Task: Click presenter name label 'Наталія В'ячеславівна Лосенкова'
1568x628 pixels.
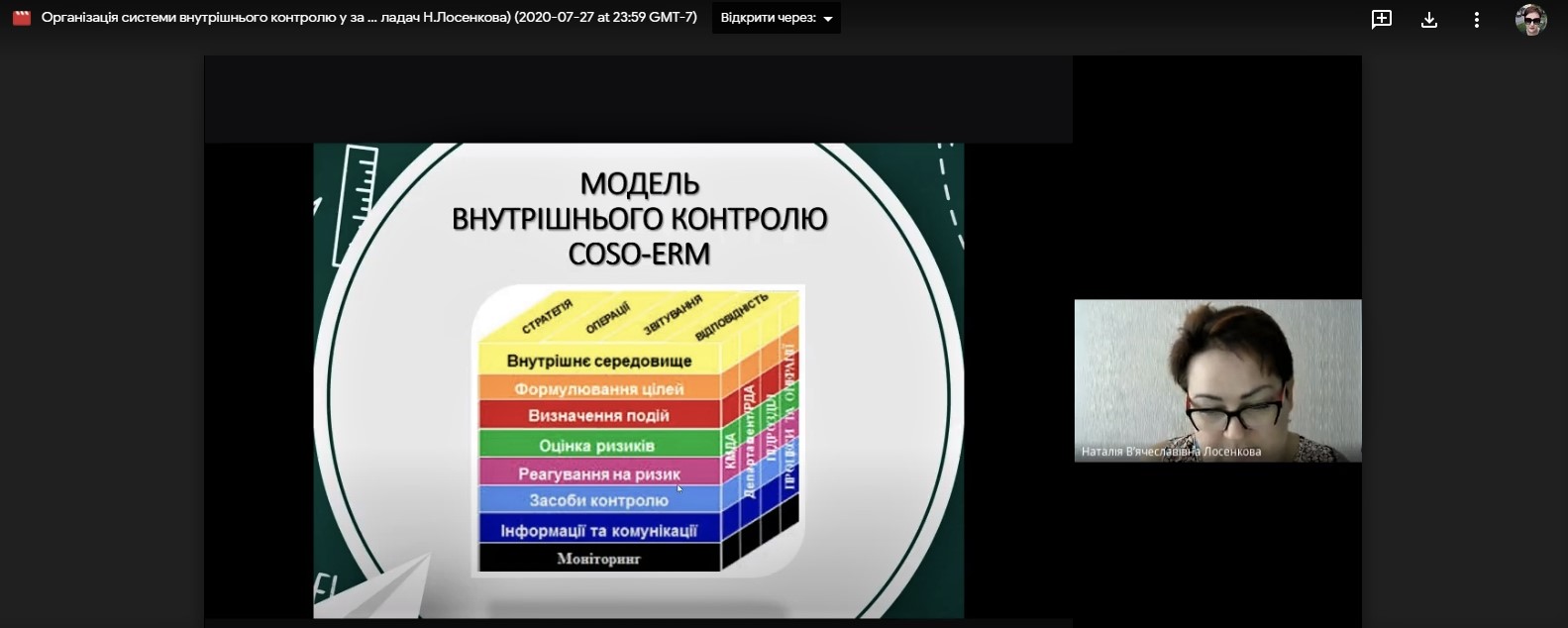Action: coord(1171,452)
